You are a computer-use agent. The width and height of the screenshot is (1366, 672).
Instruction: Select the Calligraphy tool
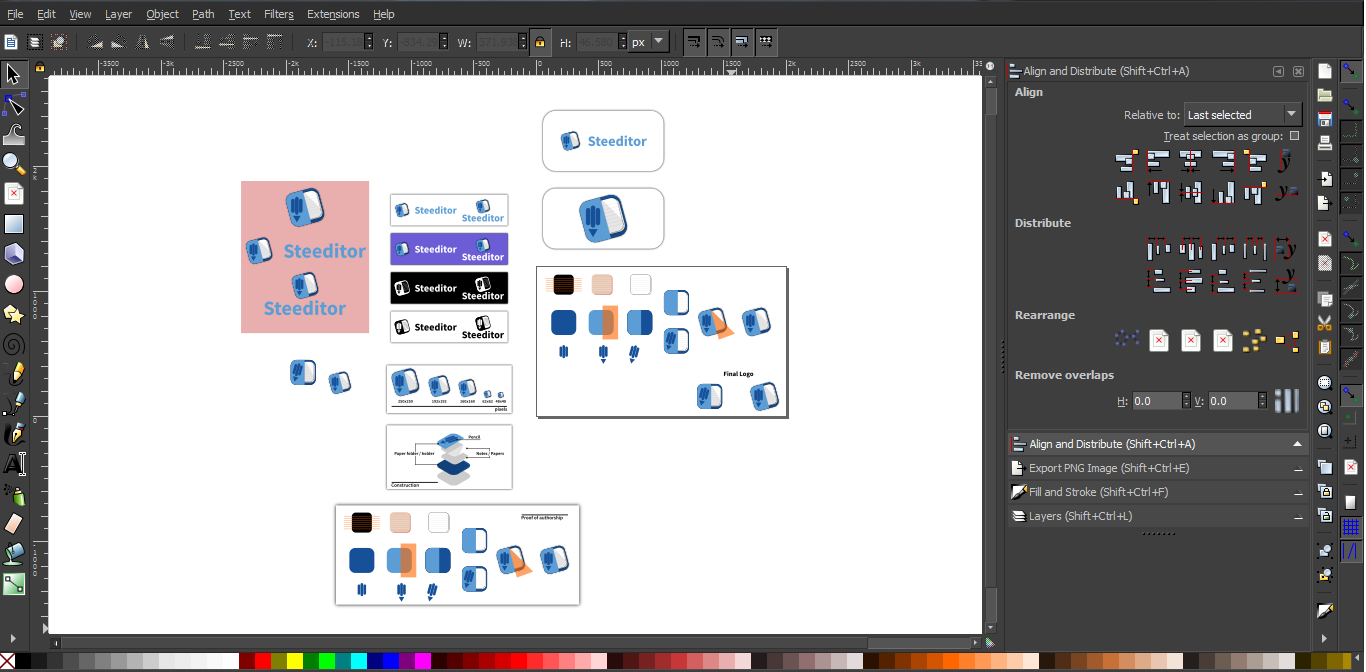14,434
